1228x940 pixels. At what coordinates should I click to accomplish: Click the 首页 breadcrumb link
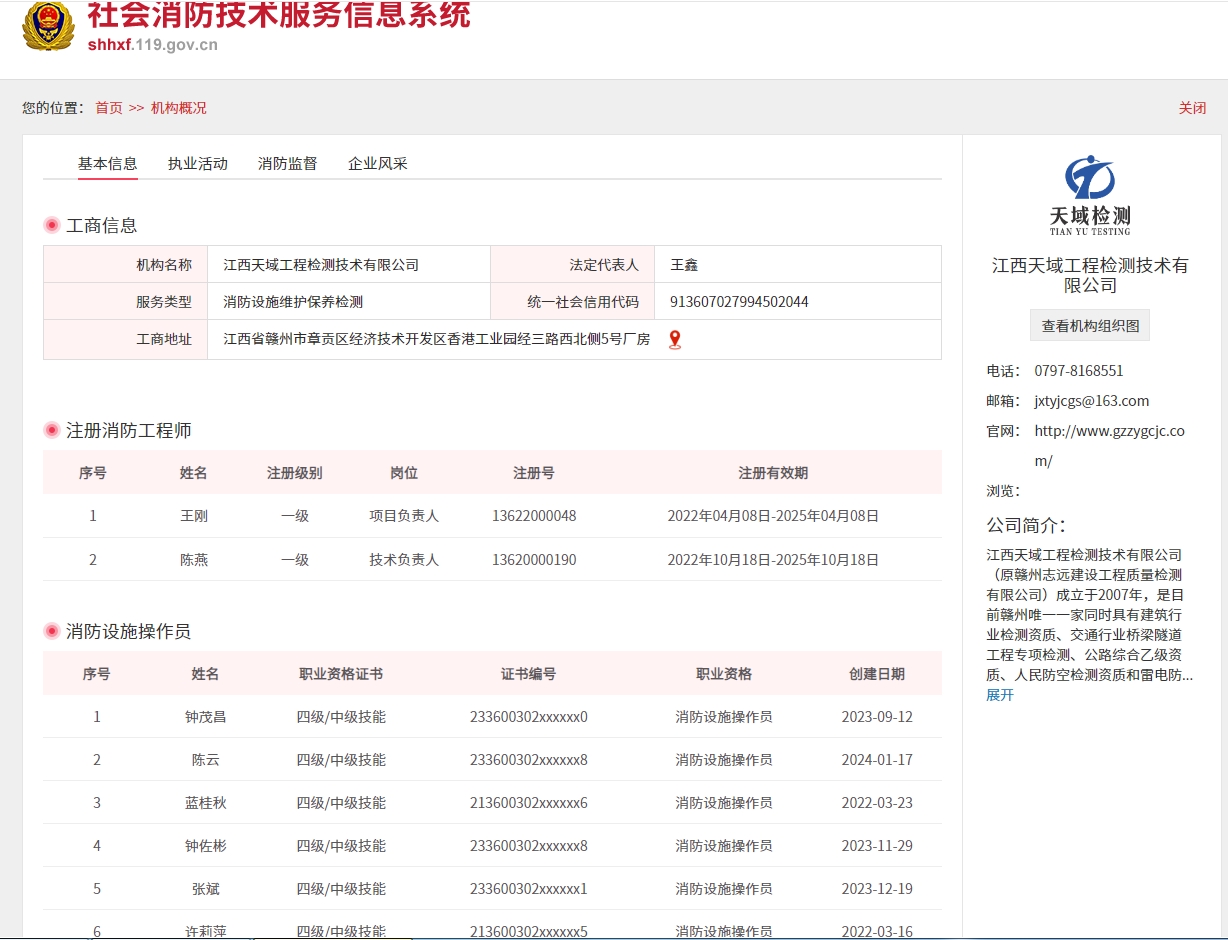(x=109, y=108)
